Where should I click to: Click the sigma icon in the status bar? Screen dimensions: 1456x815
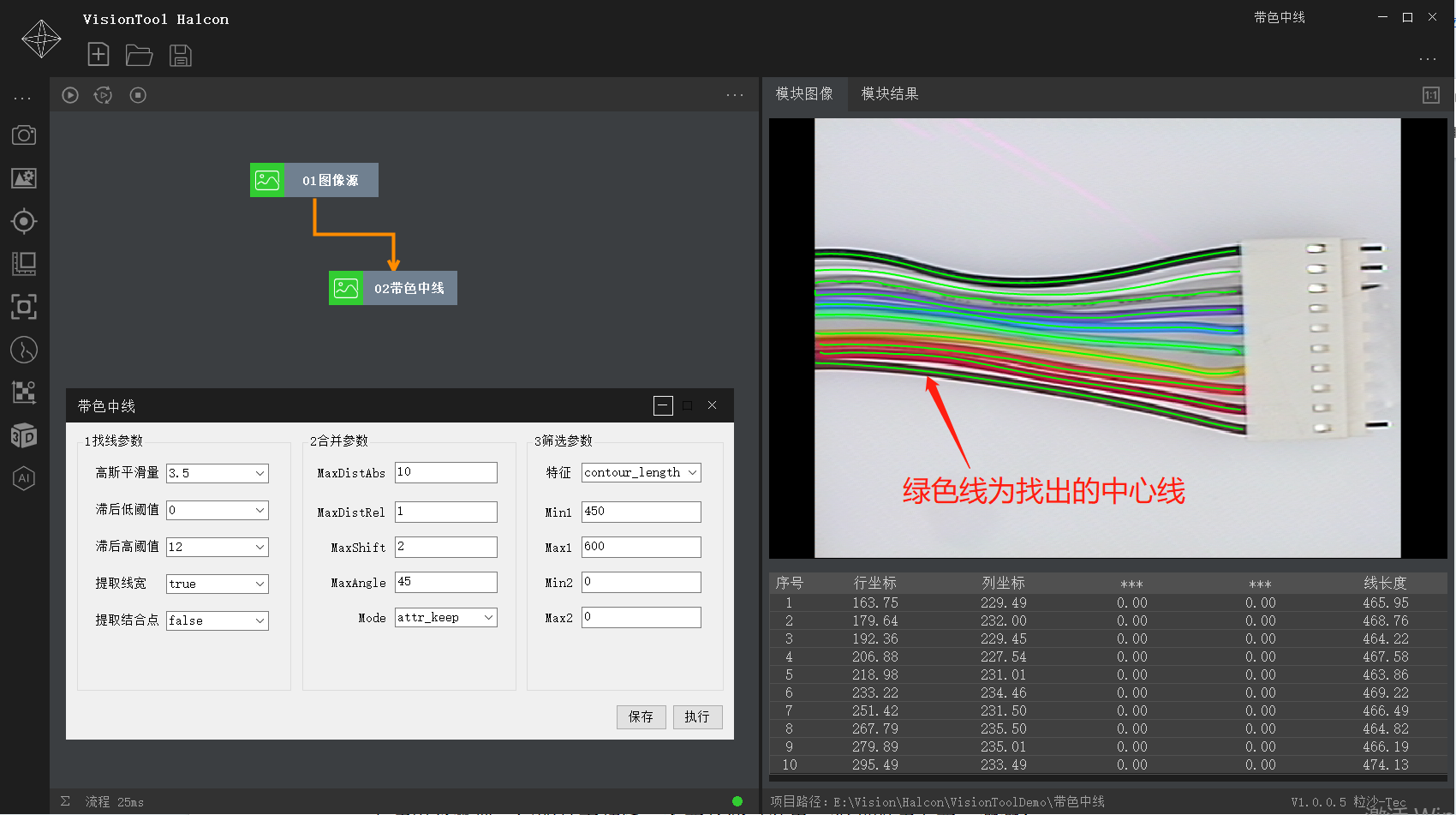point(65,801)
